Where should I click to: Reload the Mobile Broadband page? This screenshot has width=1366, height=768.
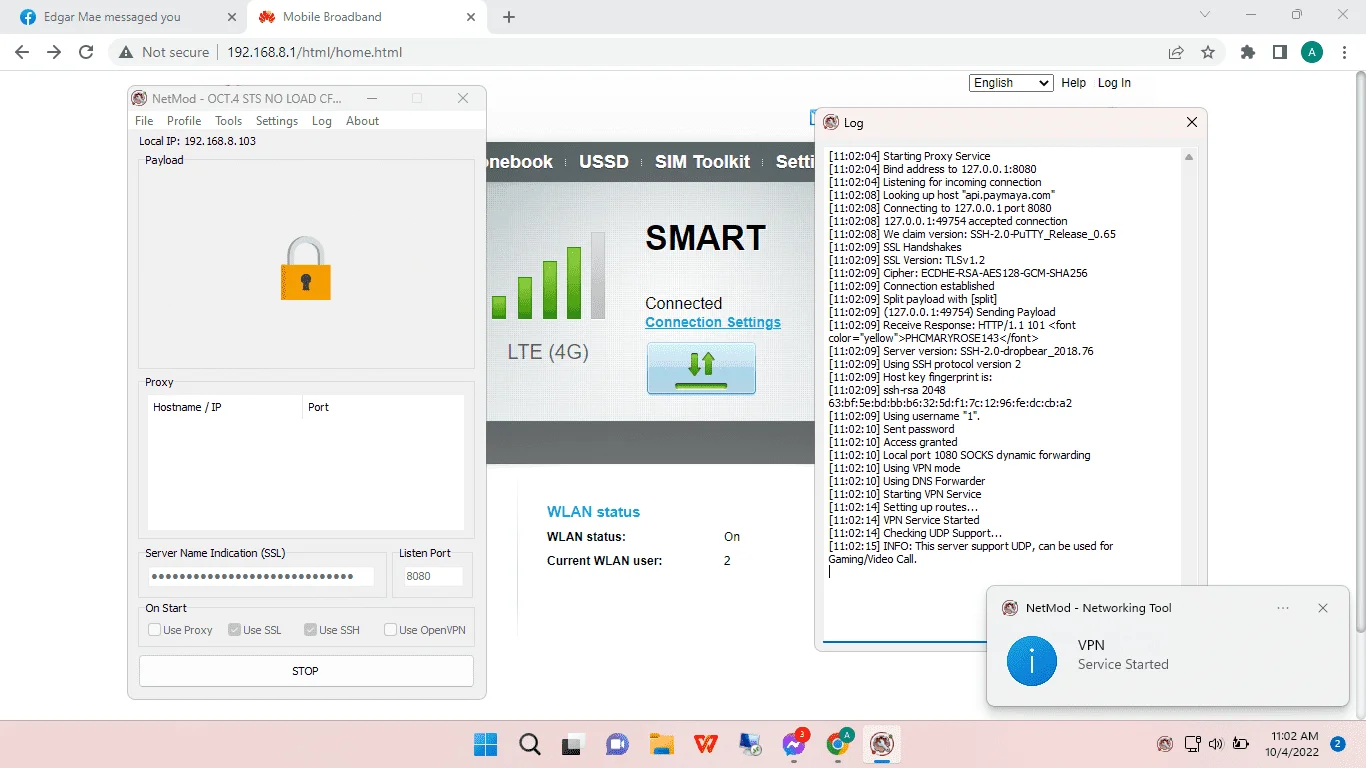pyautogui.click(x=86, y=52)
